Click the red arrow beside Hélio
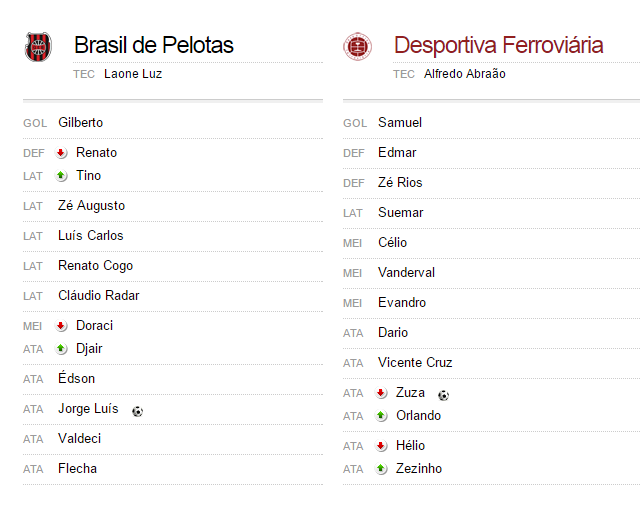The image size is (640, 505). [x=381, y=446]
